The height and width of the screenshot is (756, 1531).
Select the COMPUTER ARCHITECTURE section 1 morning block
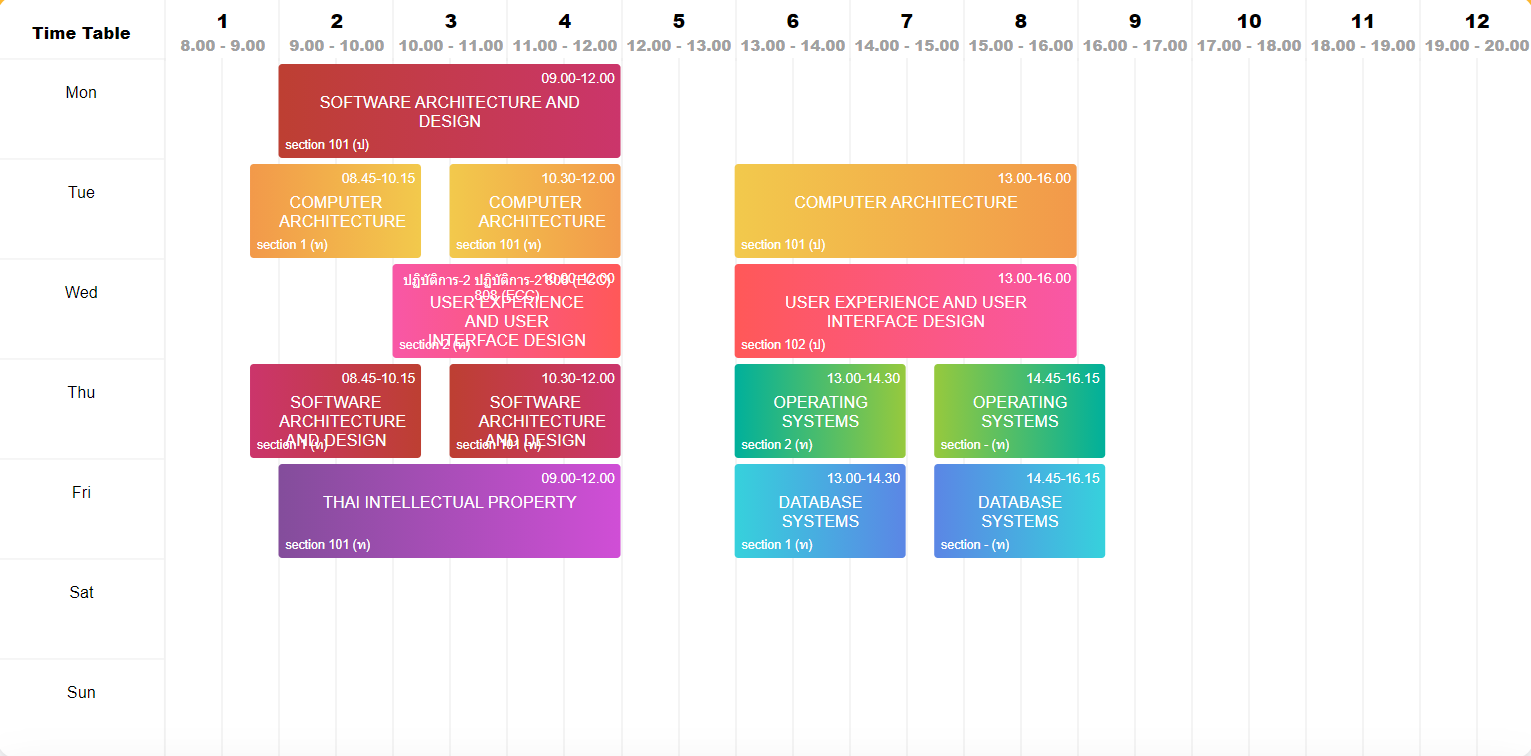(x=335, y=210)
